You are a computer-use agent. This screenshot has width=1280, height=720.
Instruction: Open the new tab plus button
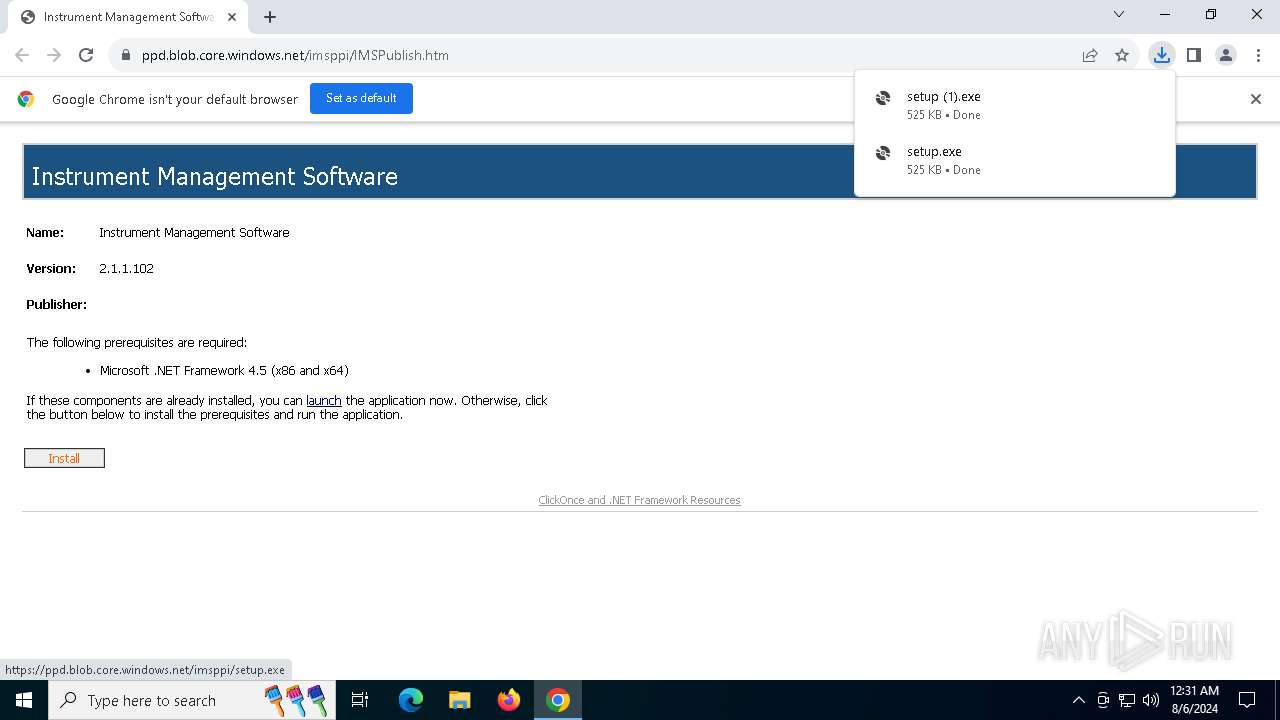[x=270, y=17]
